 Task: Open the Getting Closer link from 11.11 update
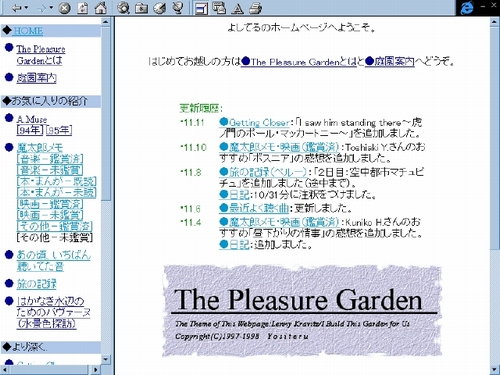click(254, 123)
